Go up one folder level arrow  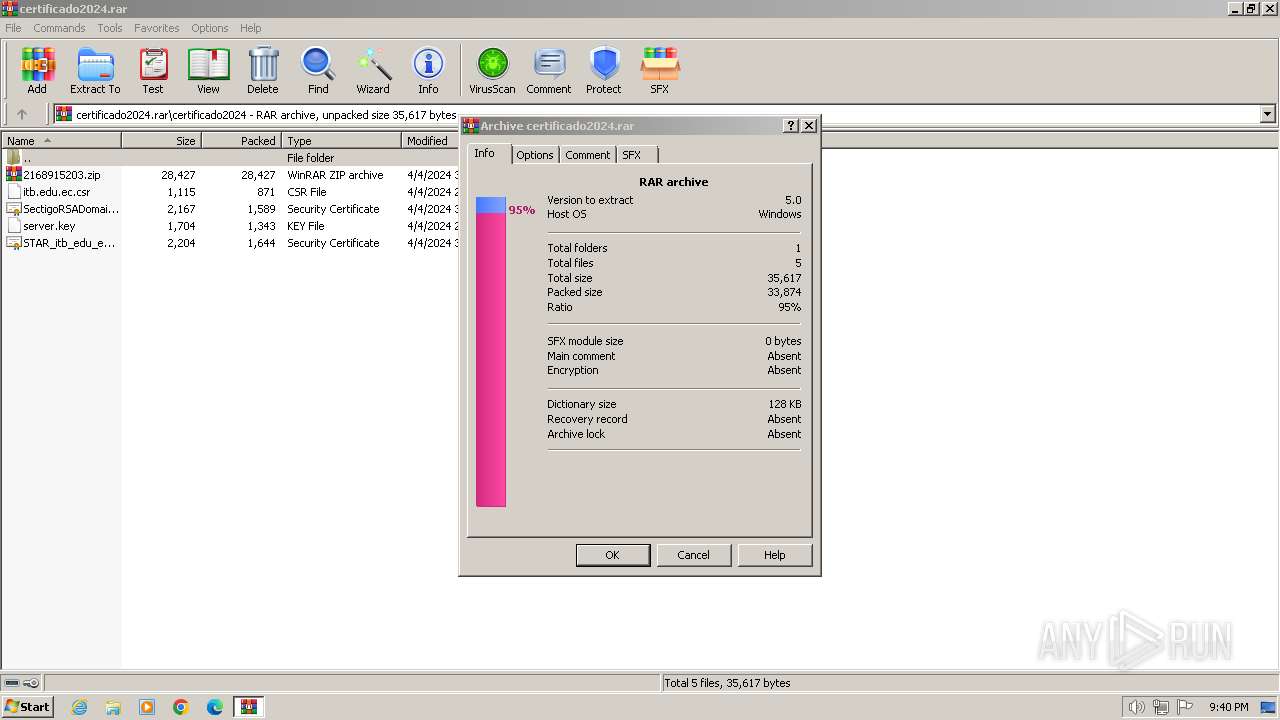pyautogui.click(x=22, y=114)
